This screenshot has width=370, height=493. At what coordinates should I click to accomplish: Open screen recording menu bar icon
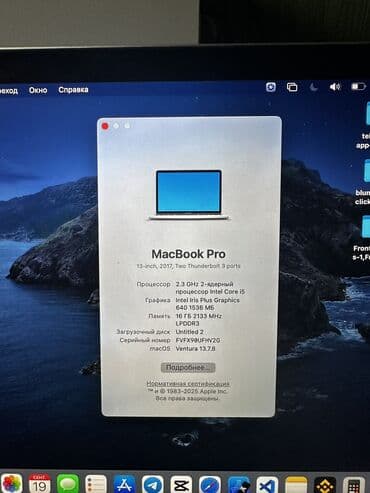click(x=271, y=87)
